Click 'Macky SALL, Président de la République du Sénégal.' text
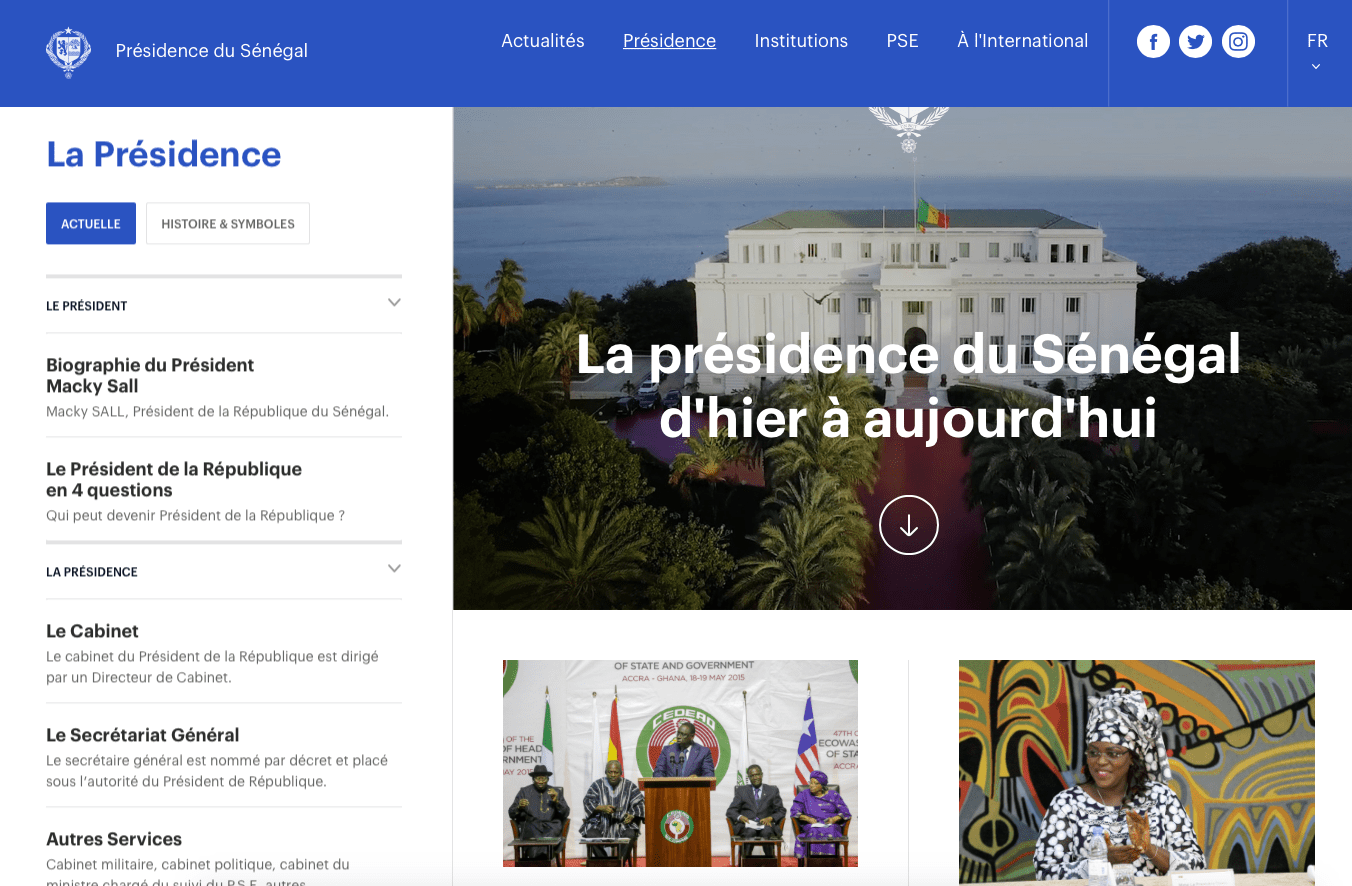This screenshot has width=1352, height=886. coord(217,411)
